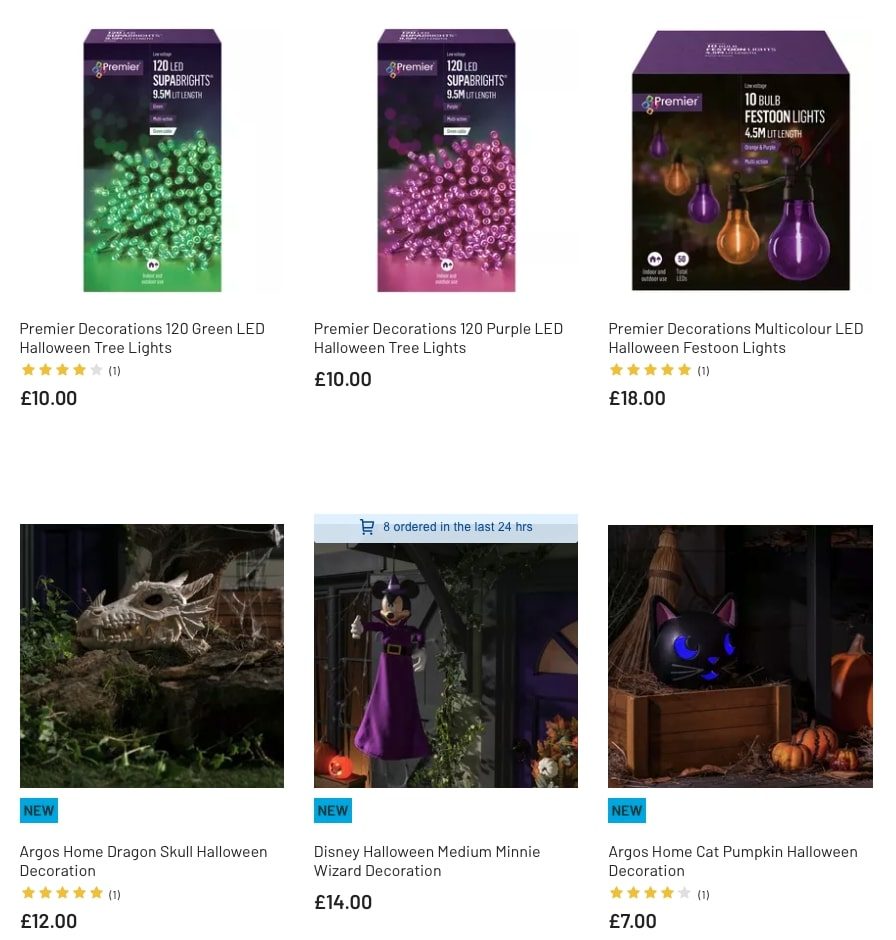Click the review count for Dragon Skull decoration
Image resolution: width=896 pixels, height=940 pixels.
pyautogui.click(x=114, y=894)
